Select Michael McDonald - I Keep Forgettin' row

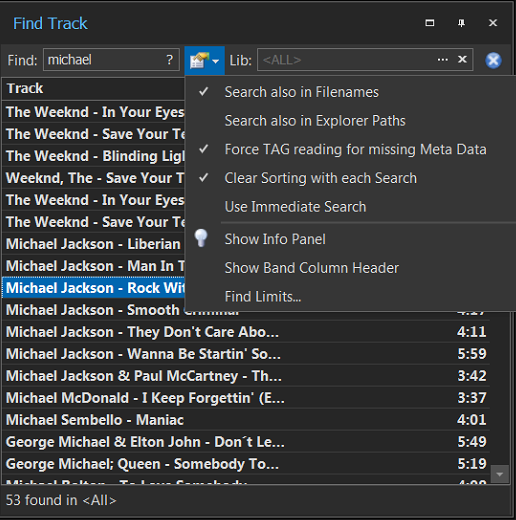pyautogui.click(x=246, y=398)
